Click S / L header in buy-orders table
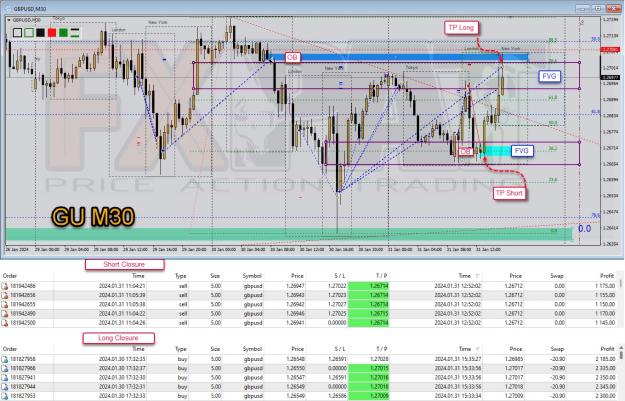The image size is (625, 401). [340, 349]
